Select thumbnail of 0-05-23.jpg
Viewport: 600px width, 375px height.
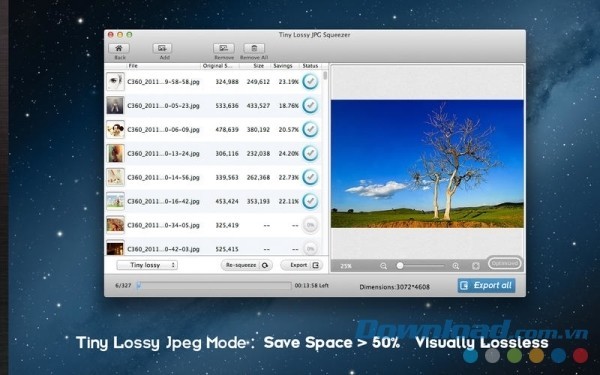(x=115, y=106)
